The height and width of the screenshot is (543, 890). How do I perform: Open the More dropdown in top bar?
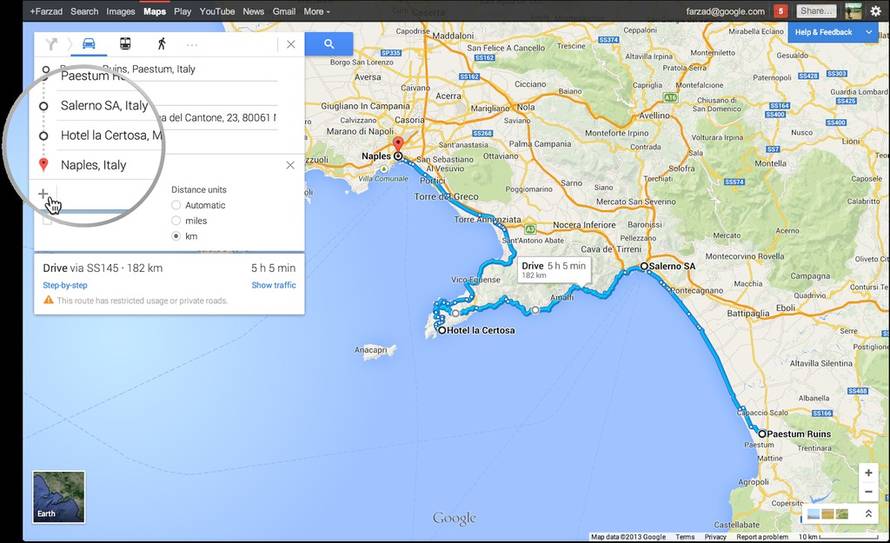316,11
